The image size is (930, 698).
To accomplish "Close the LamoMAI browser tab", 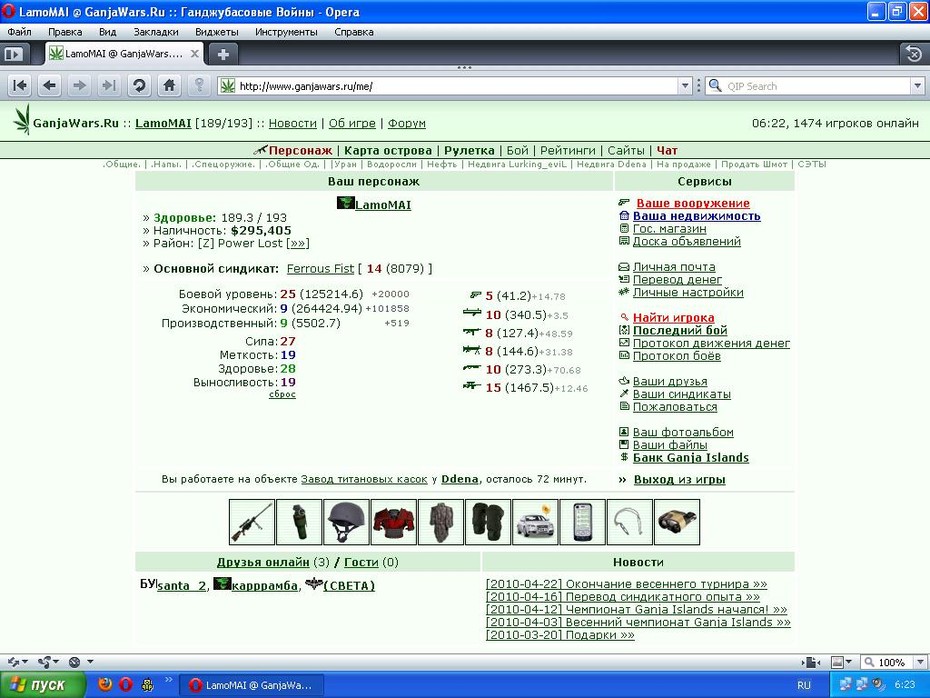I will [194, 53].
